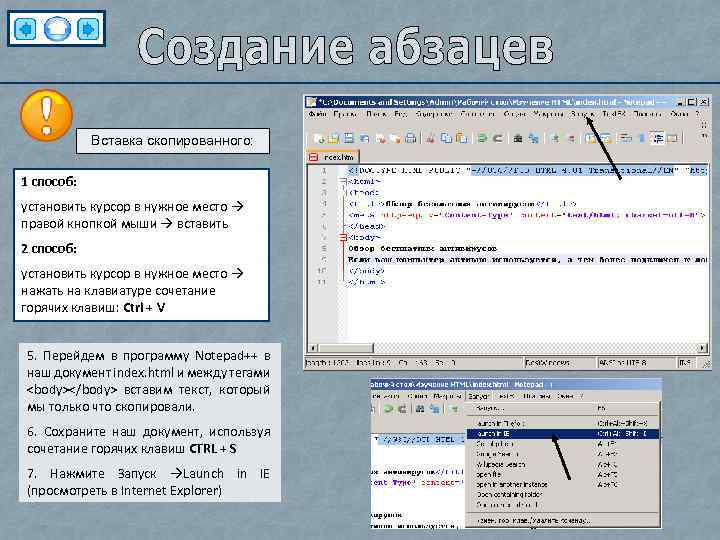Screen dimensions: 720x540
Task: Click Close file icon in upper Notepad++ toolbar
Action: pos(380,138)
